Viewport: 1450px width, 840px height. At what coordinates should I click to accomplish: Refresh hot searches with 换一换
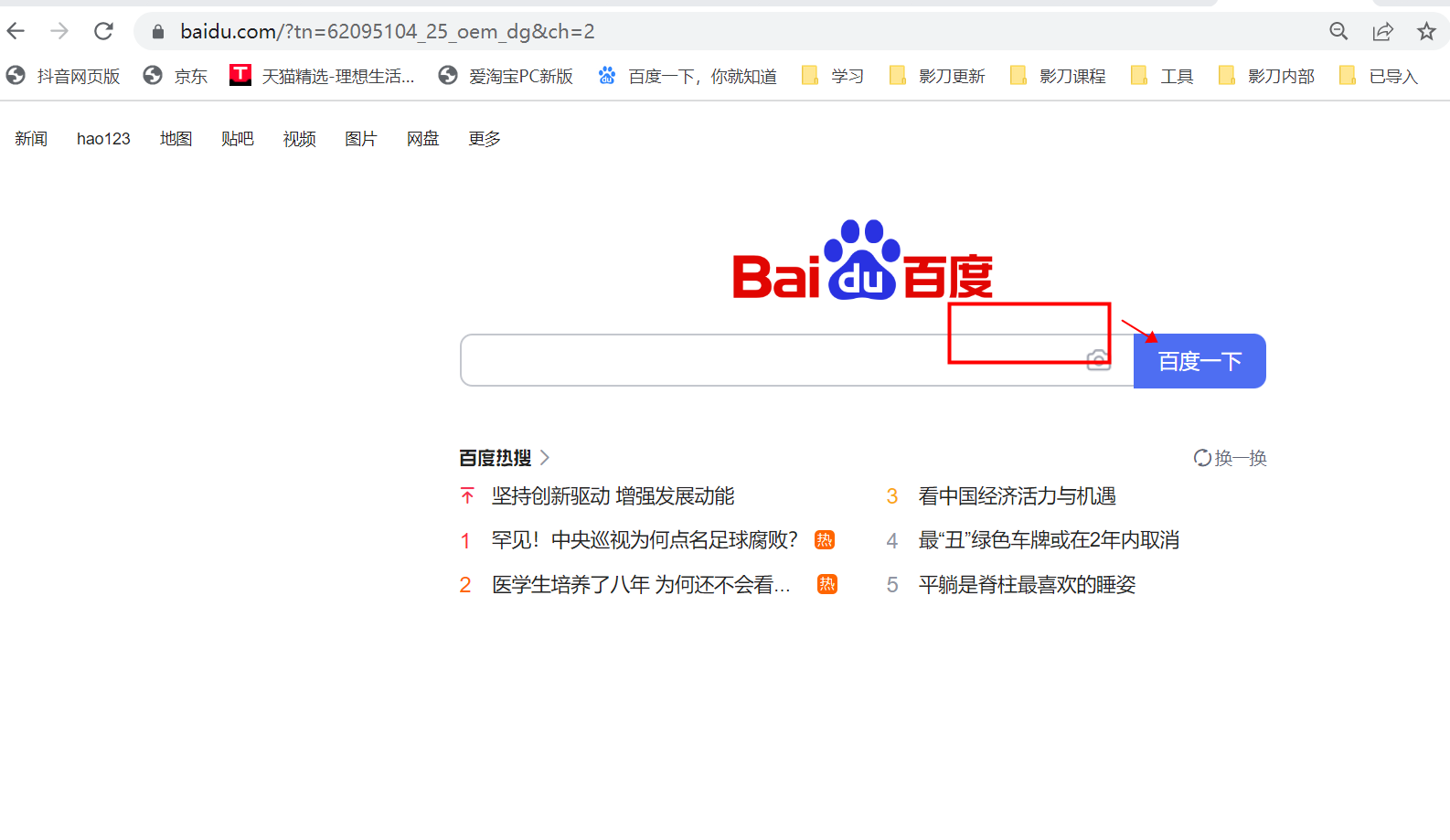tap(1231, 458)
